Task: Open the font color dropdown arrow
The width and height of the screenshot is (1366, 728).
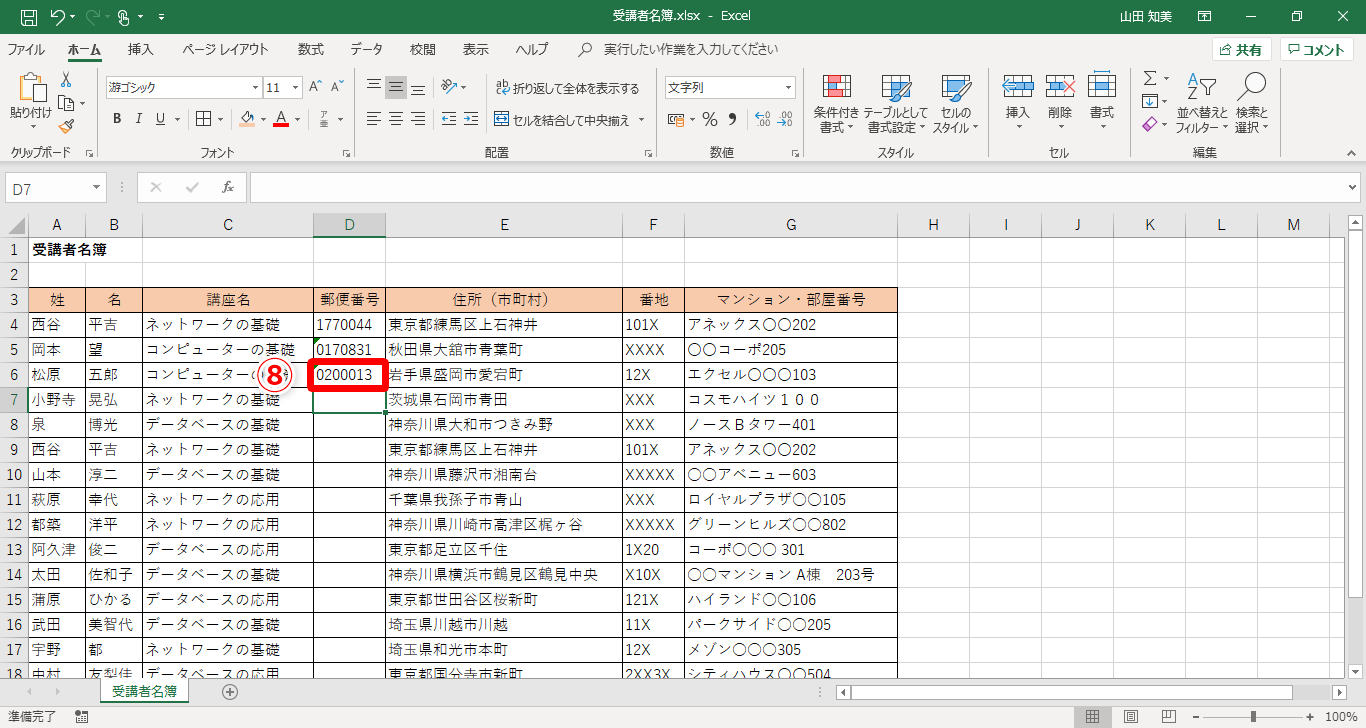Action: pos(297,119)
